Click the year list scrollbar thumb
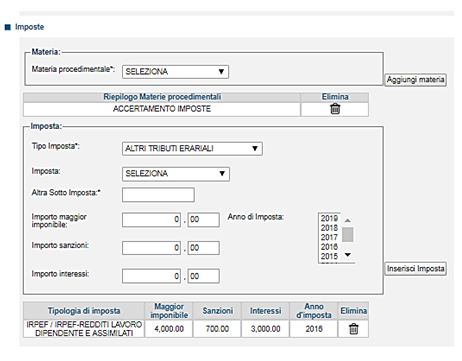Image resolution: width=462 pixels, height=361 pixels. (348, 235)
